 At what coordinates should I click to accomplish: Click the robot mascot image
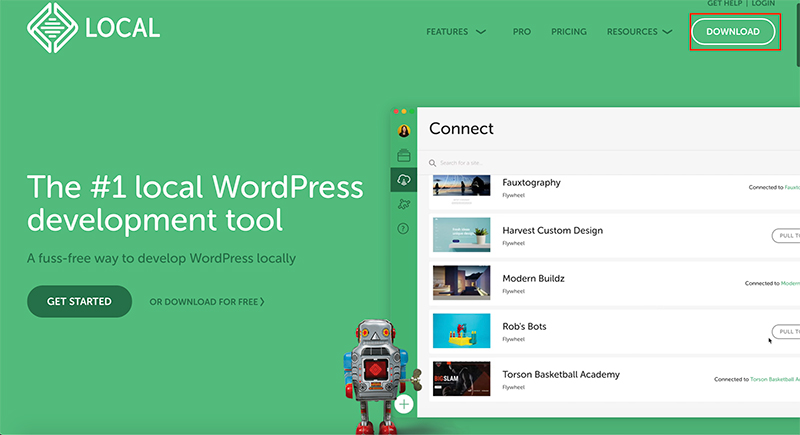tap(379, 376)
